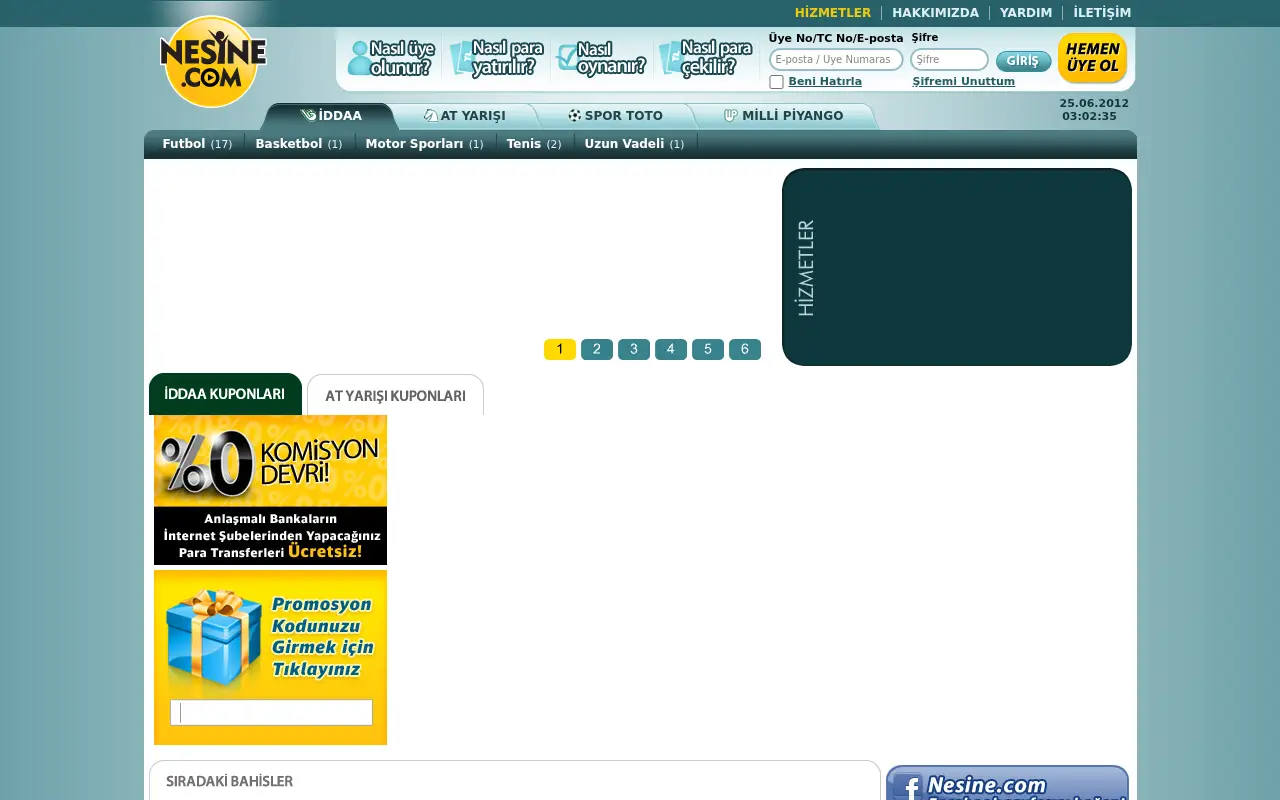Open Hakkımızda in top menu
The width and height of the screenshot is (1280, 800).
click(935, 13)
